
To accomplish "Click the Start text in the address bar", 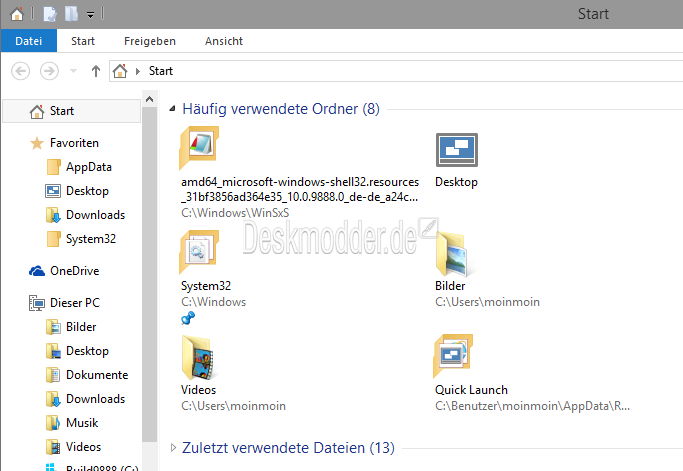I will click(x=161, y=71).
